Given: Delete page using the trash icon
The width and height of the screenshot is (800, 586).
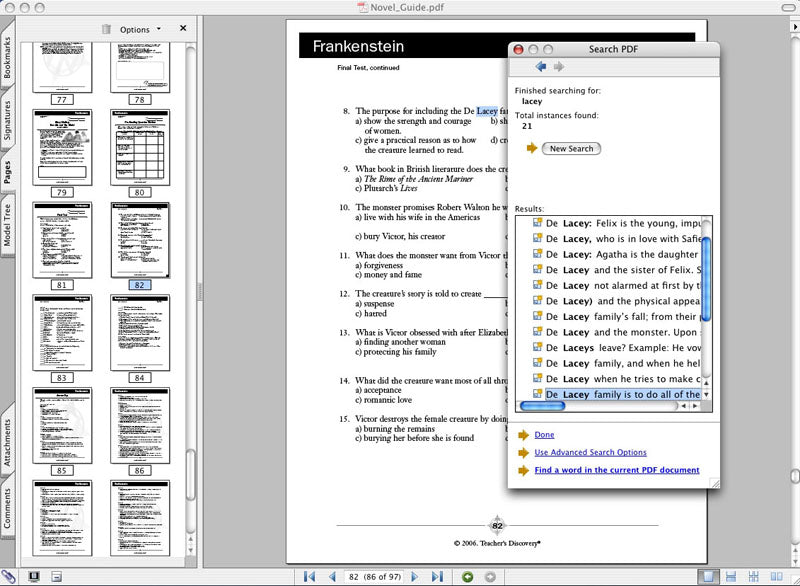Looking at the screenshot, I should point(106,29).
